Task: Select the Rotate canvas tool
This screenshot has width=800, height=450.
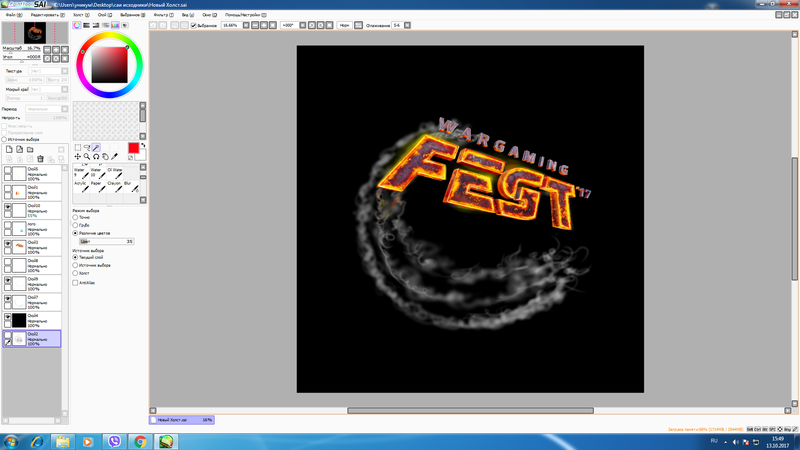Action: pyautogui.click(x=96, y=157)
